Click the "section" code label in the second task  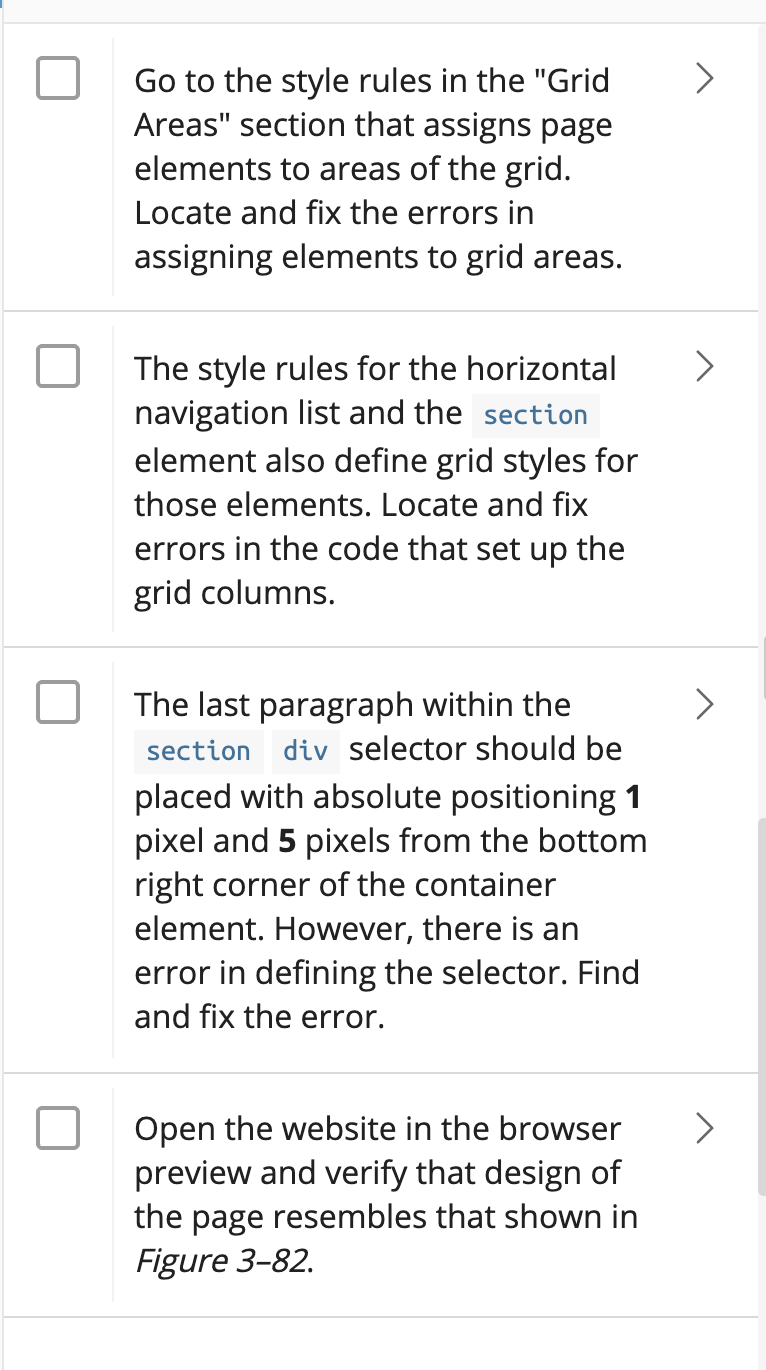[535, 414]
